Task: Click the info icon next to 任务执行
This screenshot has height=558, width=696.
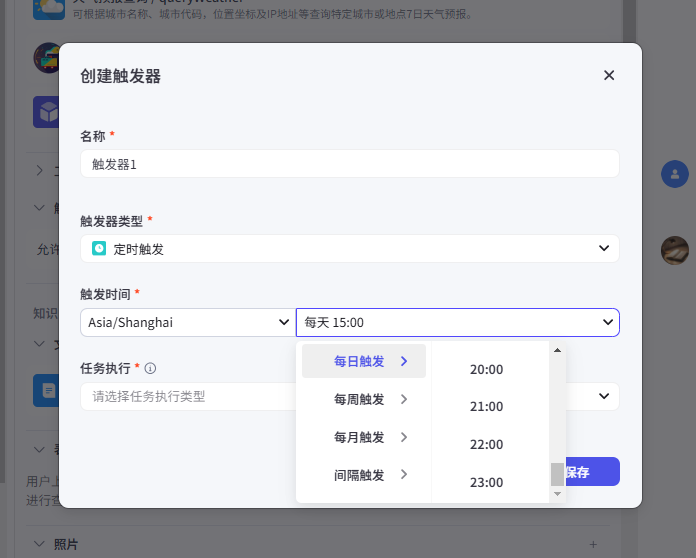Action: 150,368
